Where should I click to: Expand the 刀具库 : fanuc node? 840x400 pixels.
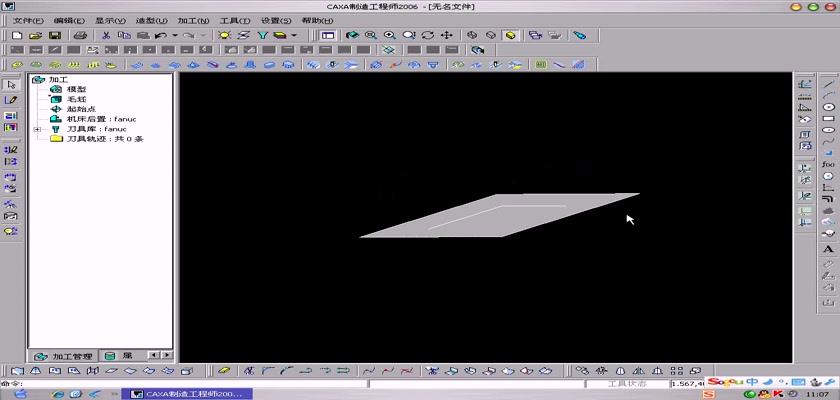(38, 129)
